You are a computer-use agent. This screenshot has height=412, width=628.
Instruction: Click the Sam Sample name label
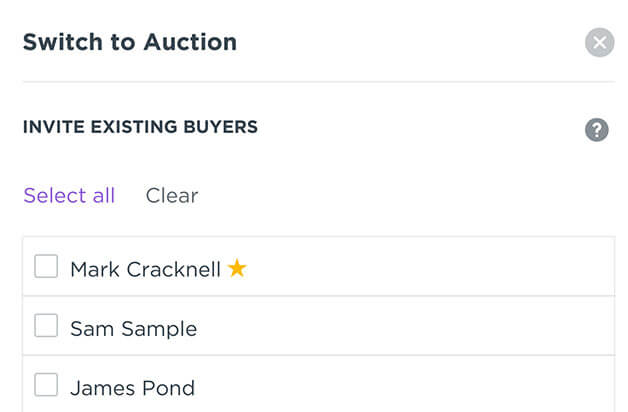(x=134, y=329)
